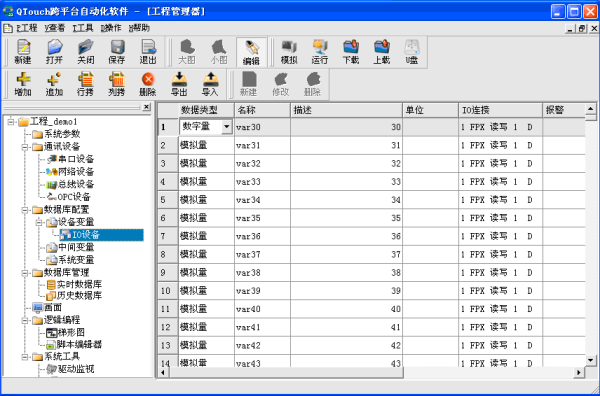Collapse the 设备变量 tree node
The image size is (600, 396).
pos(39,222)
